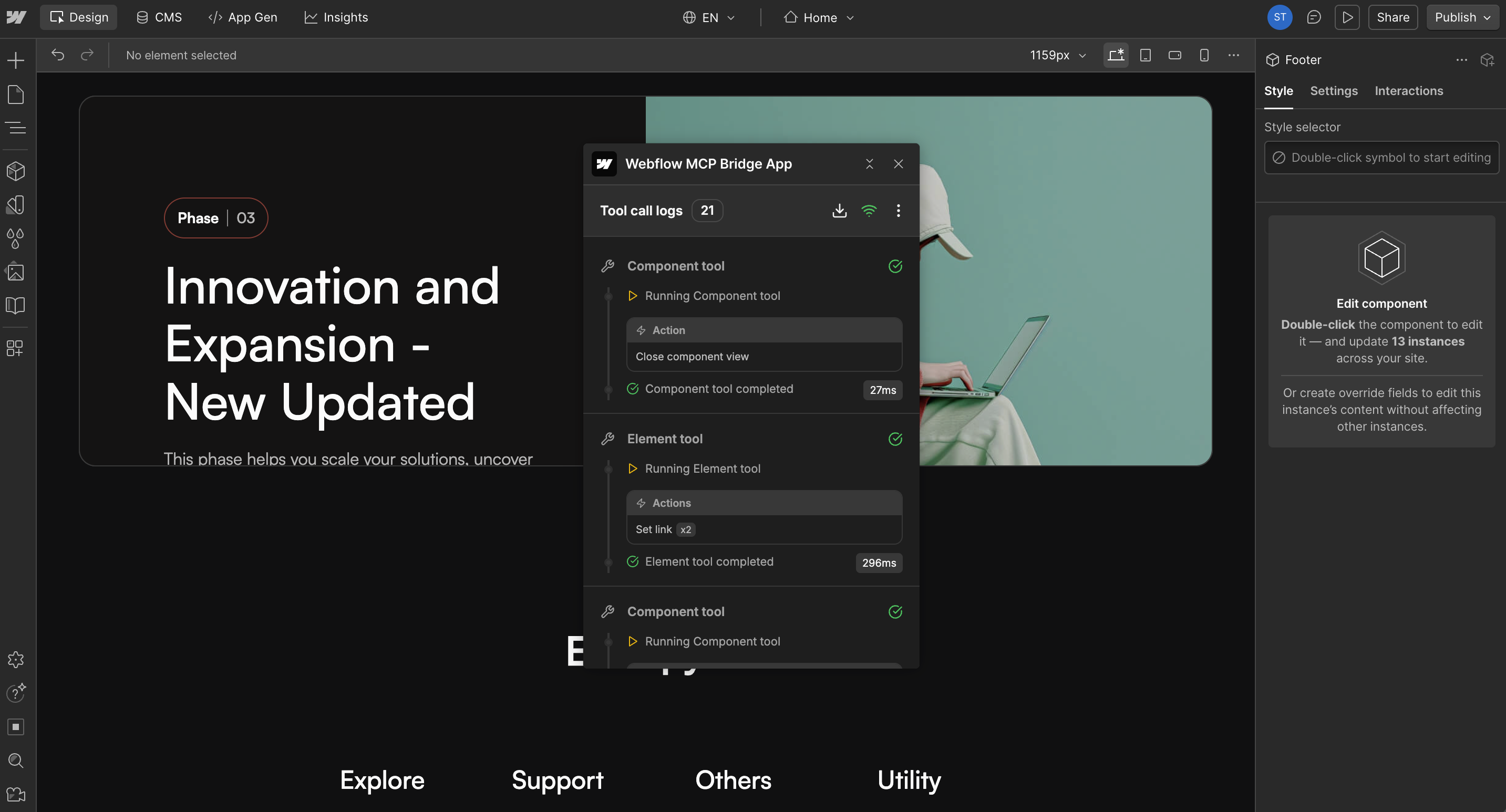Open the Interactions tab in the Footer panel
The width and height of the screenshot is (1506, 812).
pyautogui.click(x=1408, y=90)
